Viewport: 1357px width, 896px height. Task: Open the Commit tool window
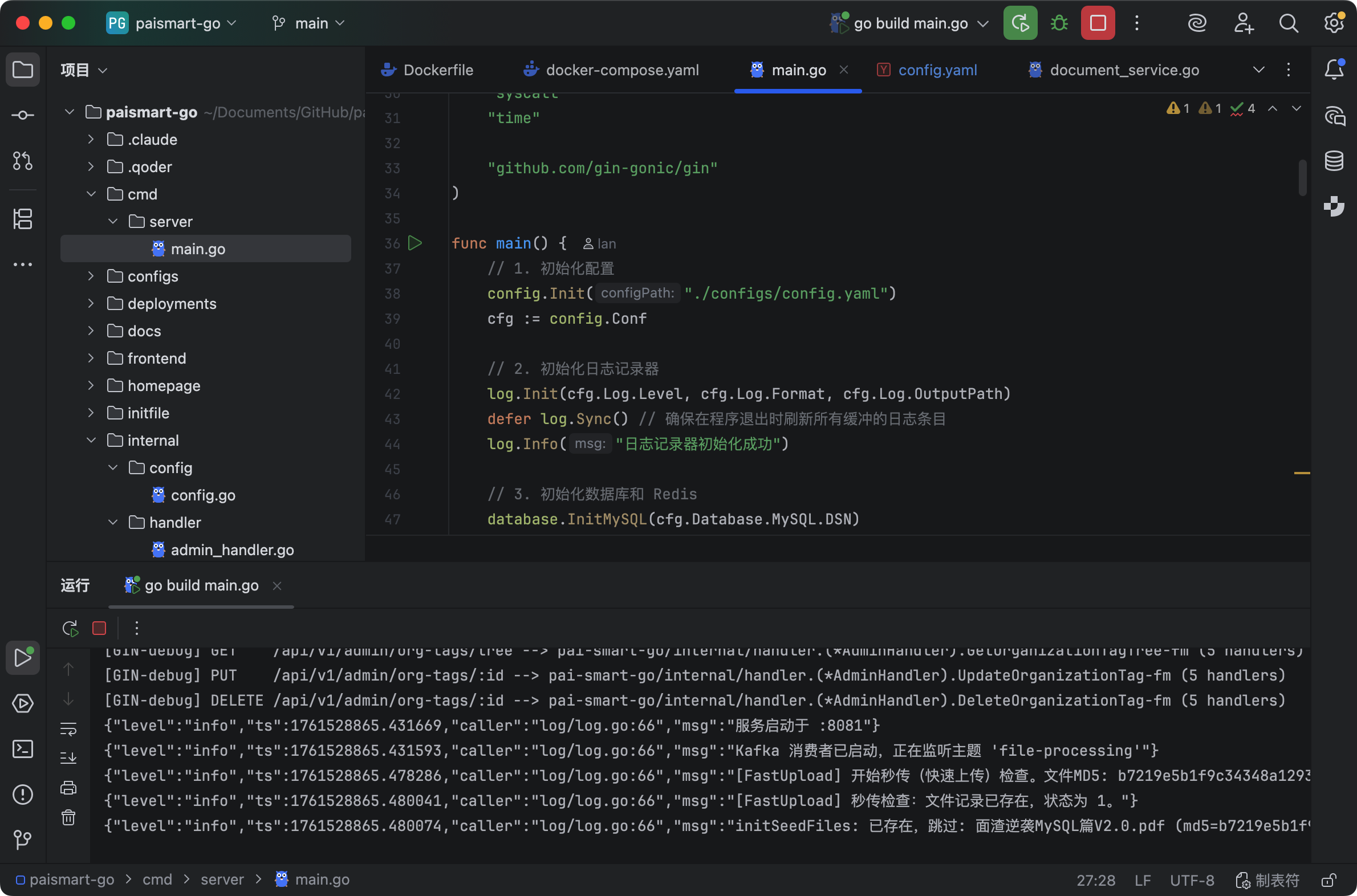(x=23, y=116)
